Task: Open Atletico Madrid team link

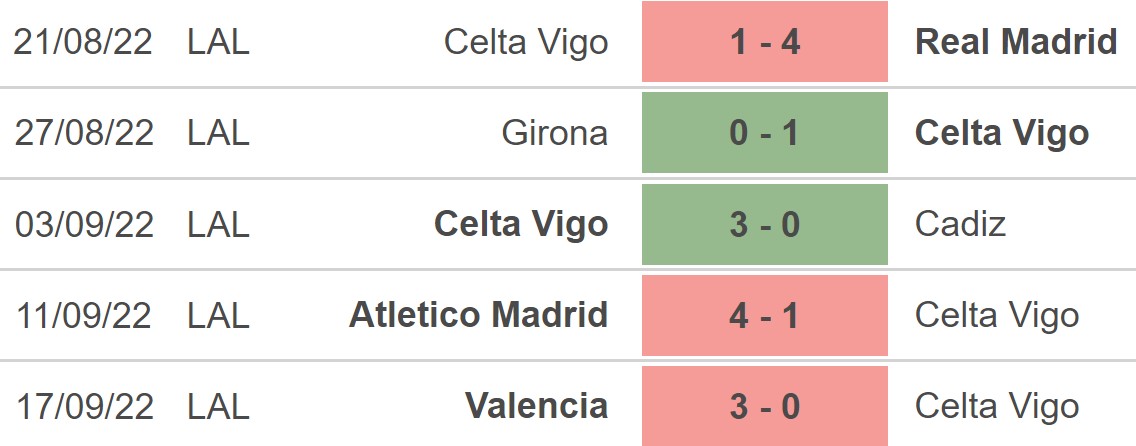Action: [478, 315]
